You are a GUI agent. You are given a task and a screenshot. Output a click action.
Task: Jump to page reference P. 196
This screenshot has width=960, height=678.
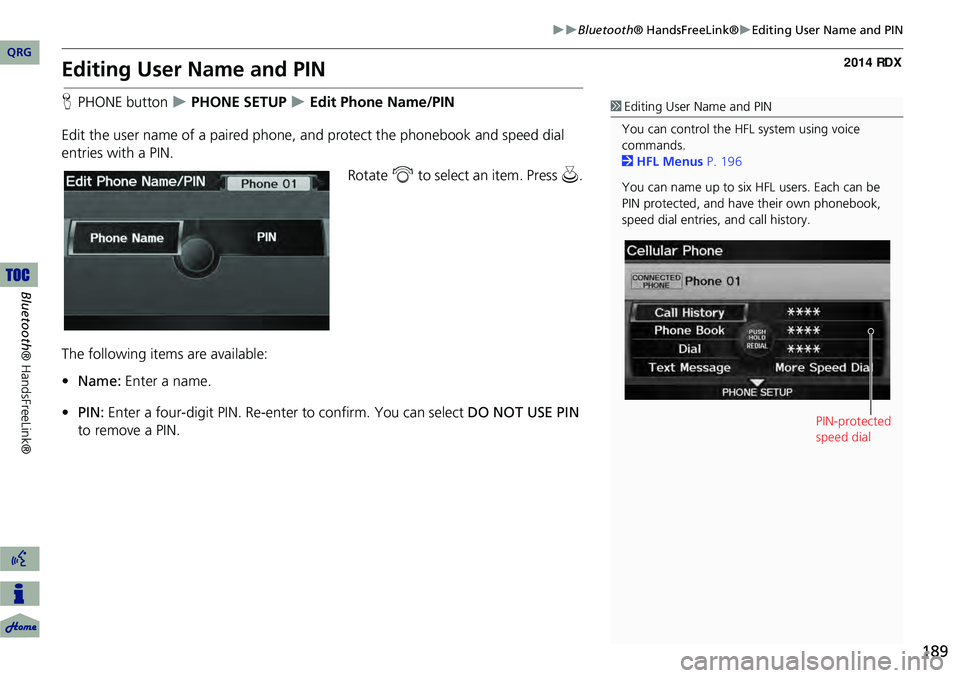click(724, 162)
